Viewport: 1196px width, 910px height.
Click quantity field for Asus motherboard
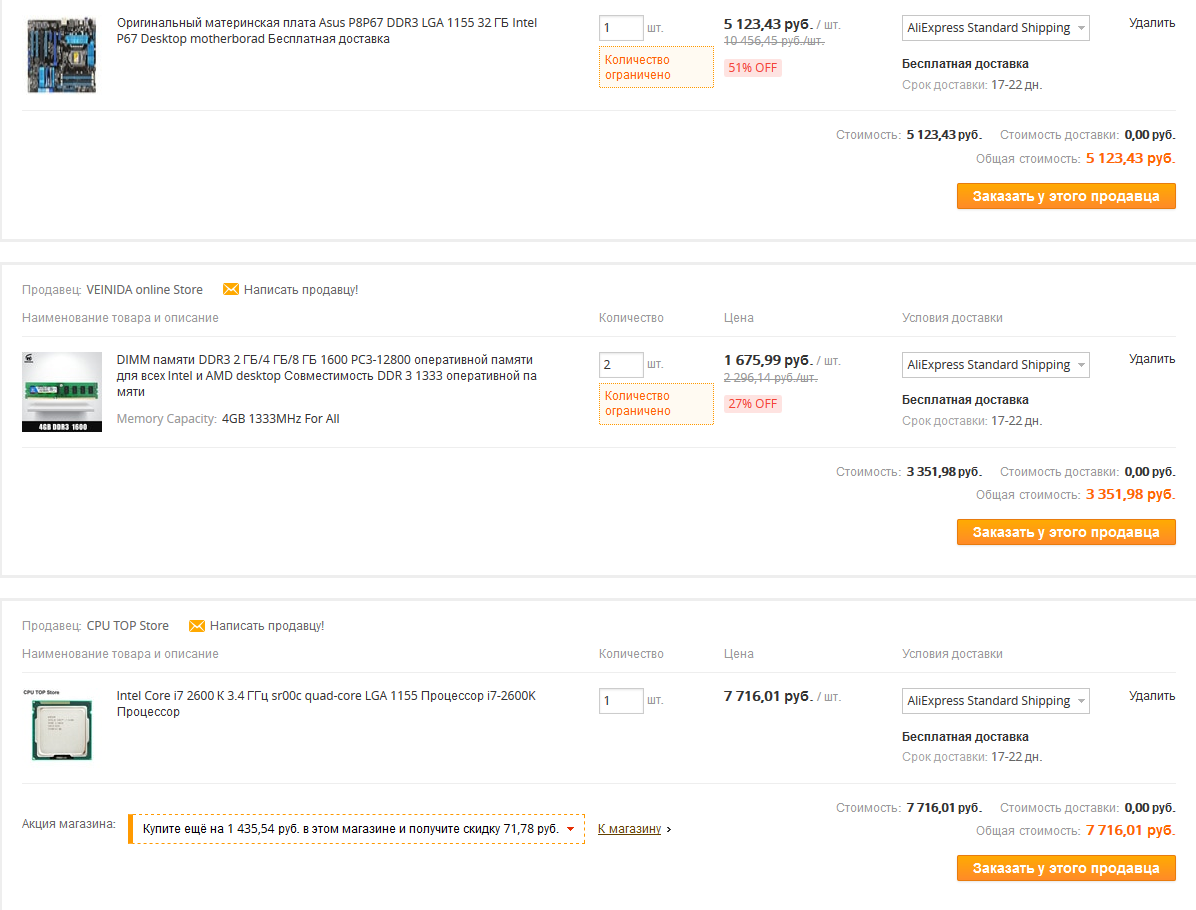point(621,28)
